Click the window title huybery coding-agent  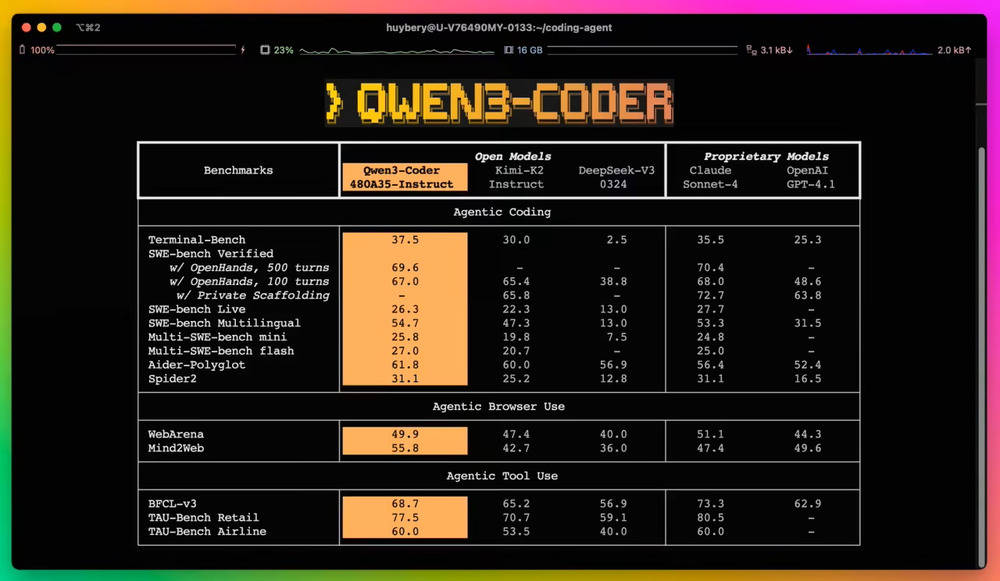[x=499, y=27]
